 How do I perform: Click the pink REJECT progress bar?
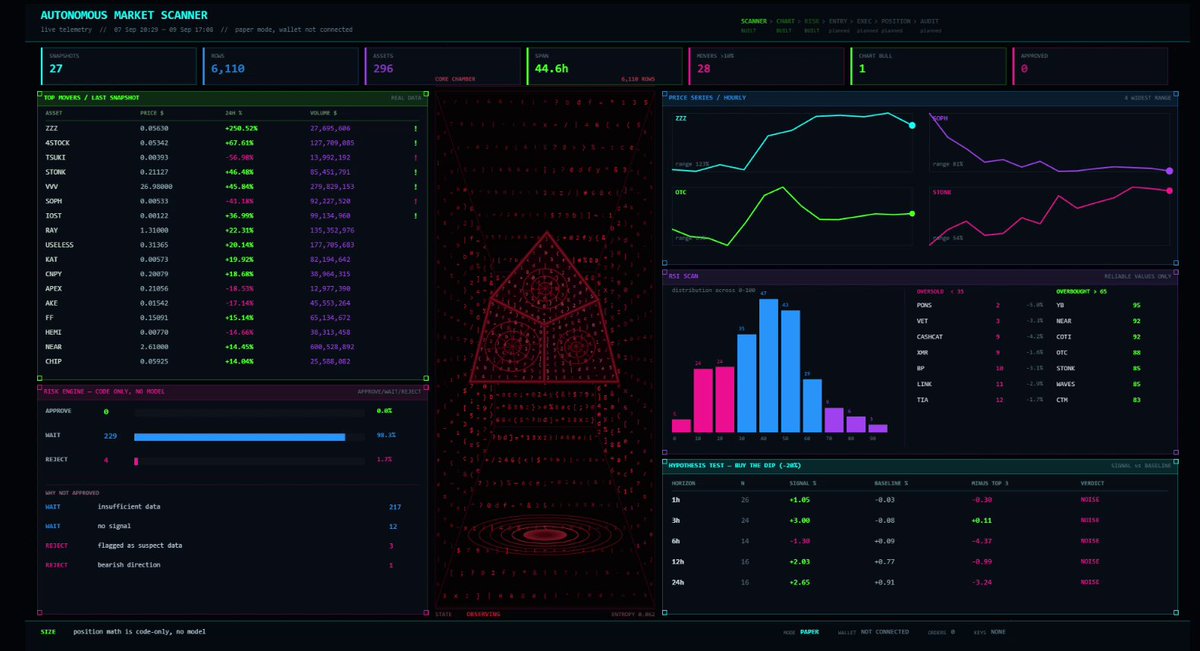[x=136, y=460]
